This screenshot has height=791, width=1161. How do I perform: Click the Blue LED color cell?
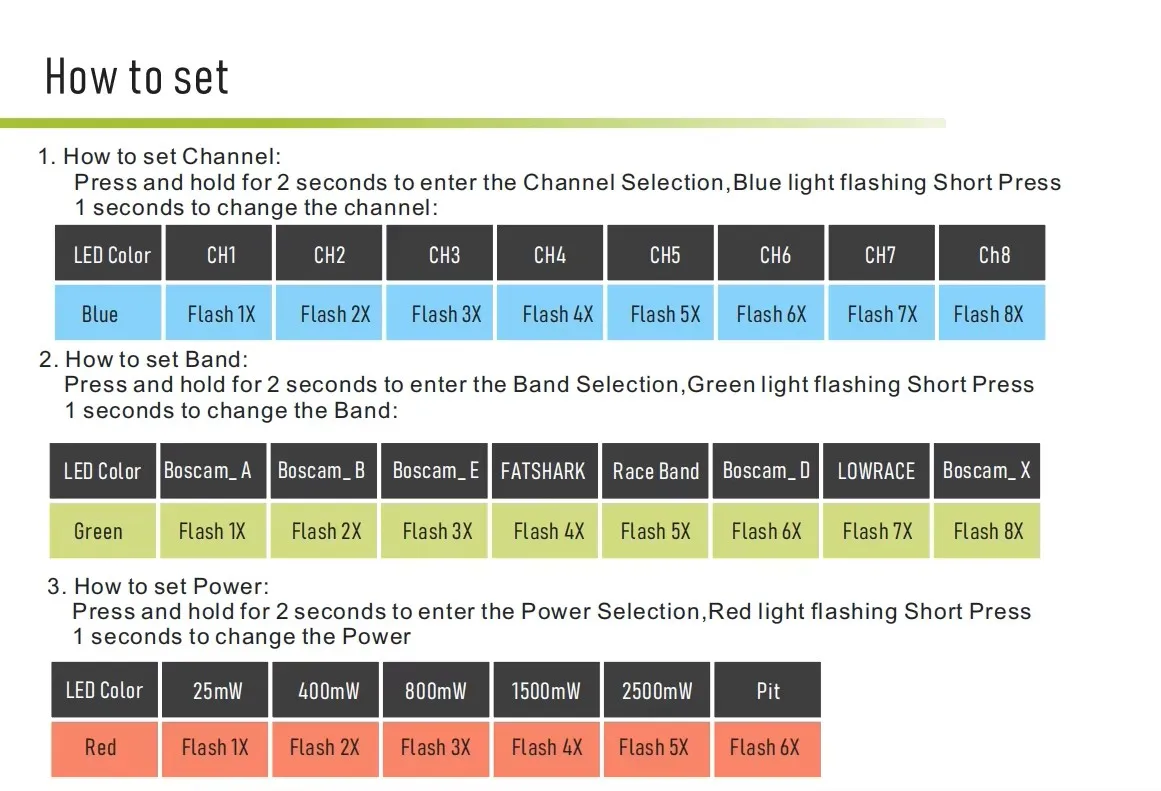coord(108,313)
